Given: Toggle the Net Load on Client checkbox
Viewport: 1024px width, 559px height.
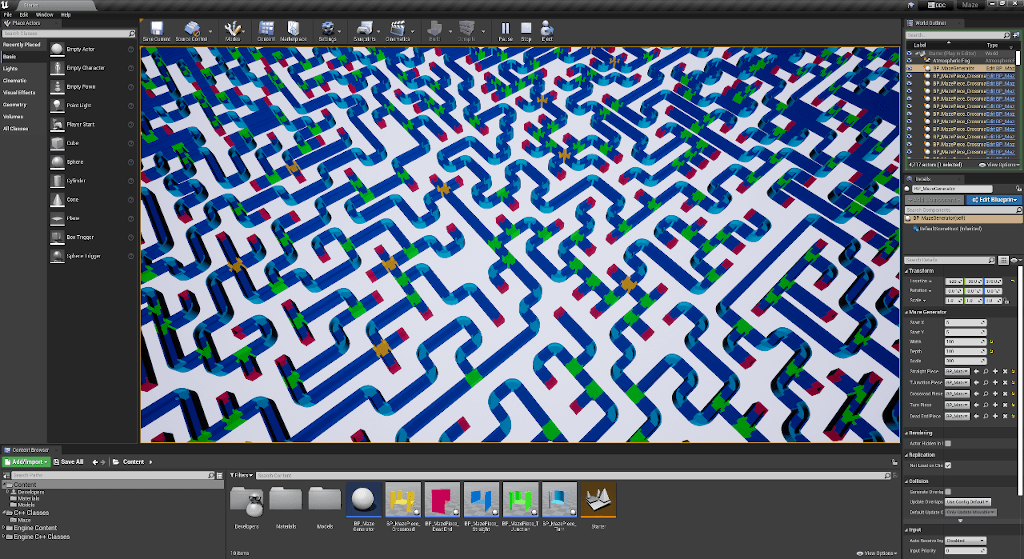Looking at the screenshot, I should pyautogui.click(x=947, y=466).
